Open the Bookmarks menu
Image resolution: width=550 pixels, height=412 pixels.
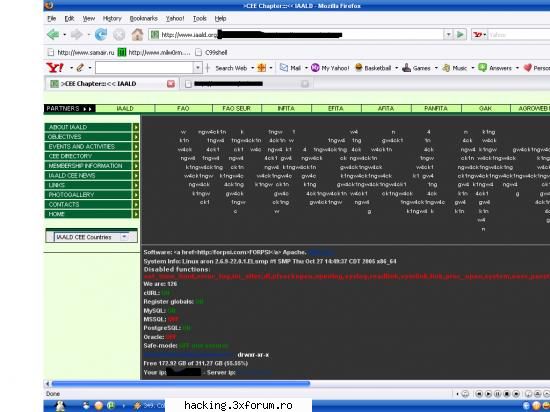143,19
